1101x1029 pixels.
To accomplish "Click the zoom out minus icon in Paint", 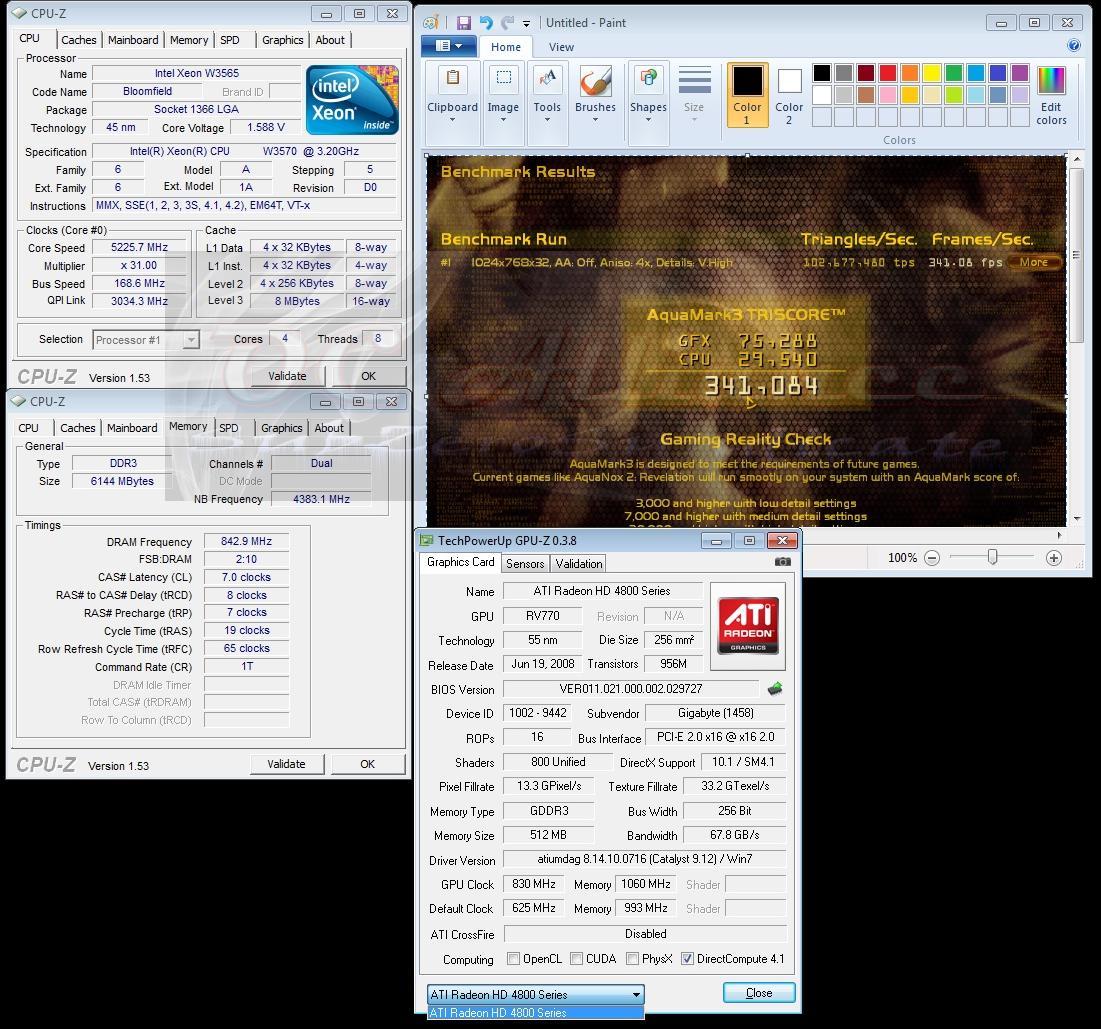I will point(932,558).
